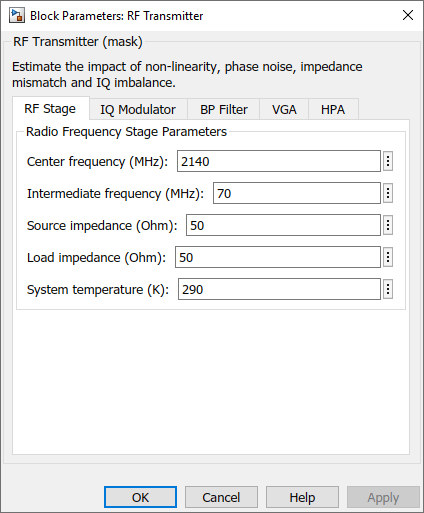424x513 pixels.
Task: Open options menu beside Intermediate frequency field
Action: click(388, 193)
